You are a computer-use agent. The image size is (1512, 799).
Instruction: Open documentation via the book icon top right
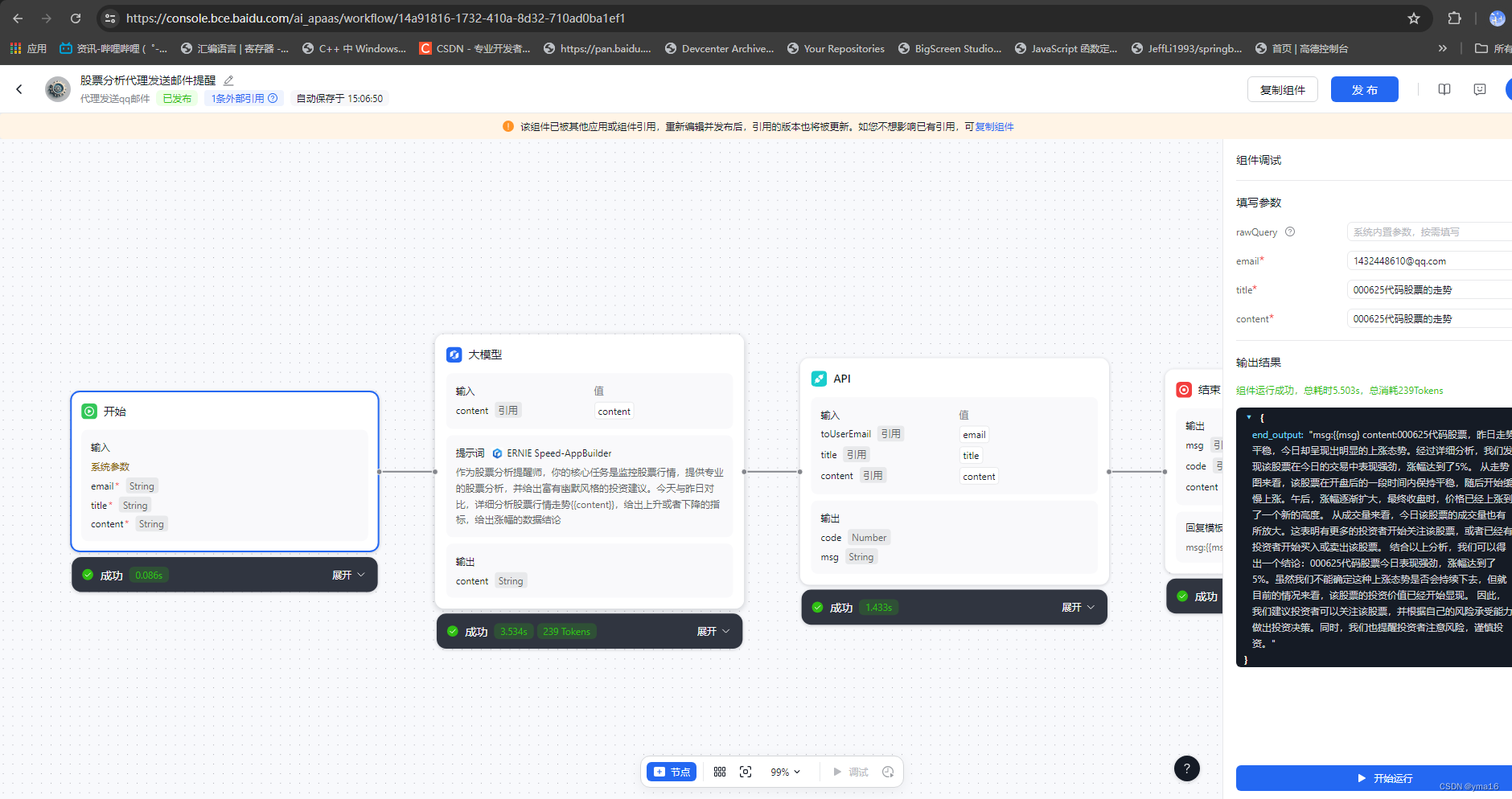click(x=1444, y=89)
